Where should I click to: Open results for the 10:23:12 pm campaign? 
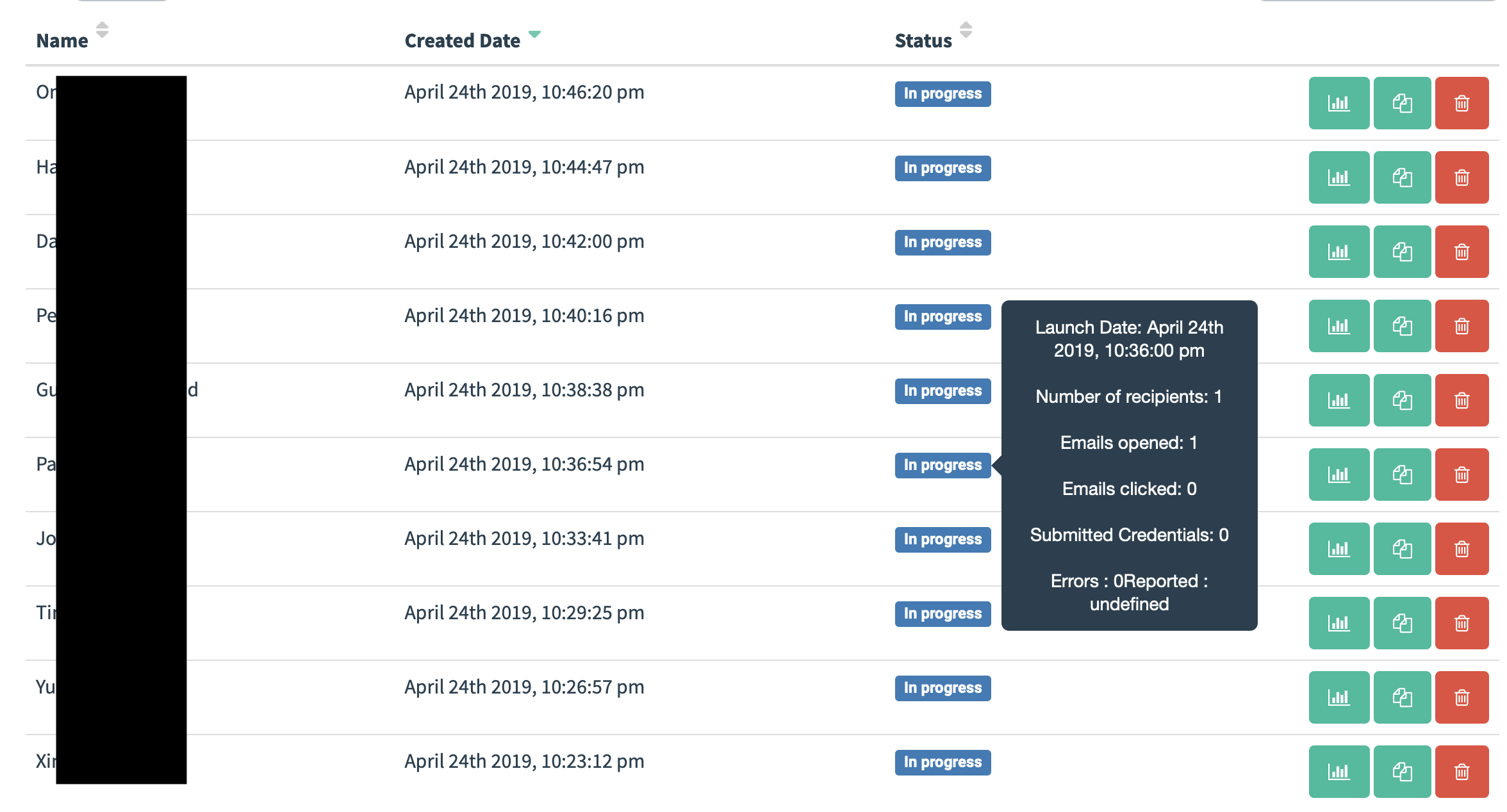1338,772
